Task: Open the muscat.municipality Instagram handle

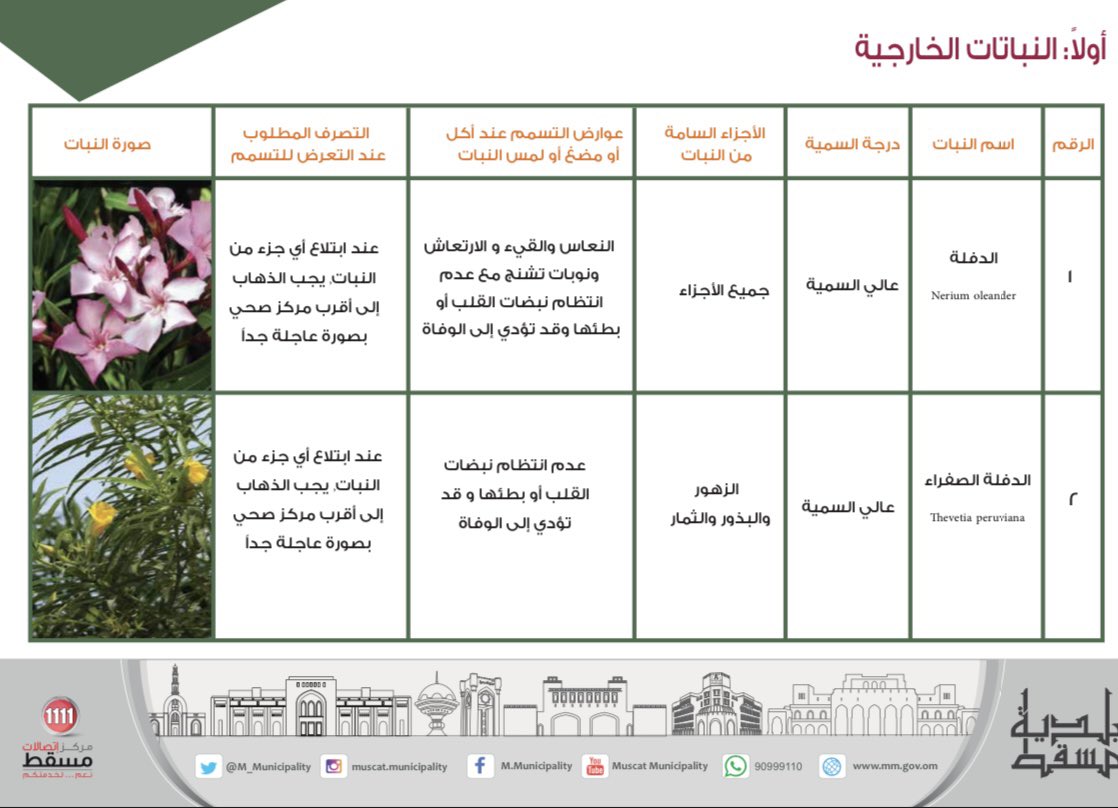Action: pyautogui.click(x=399, y=767)
